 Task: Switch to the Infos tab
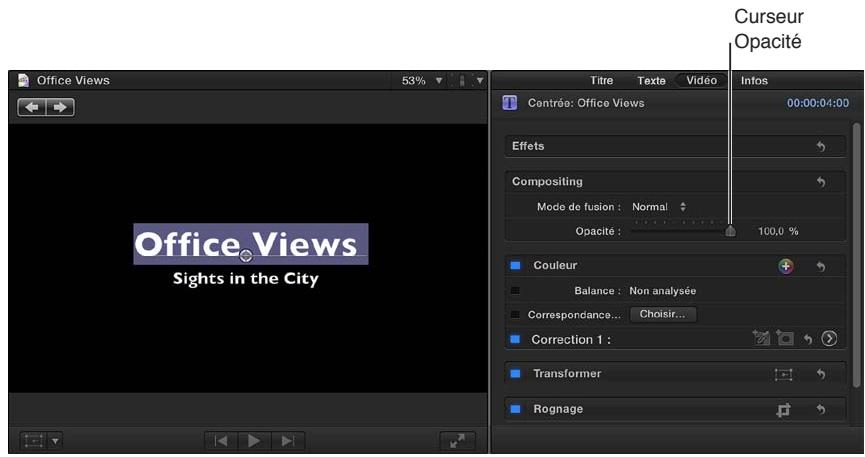click(x=754, y=81)
